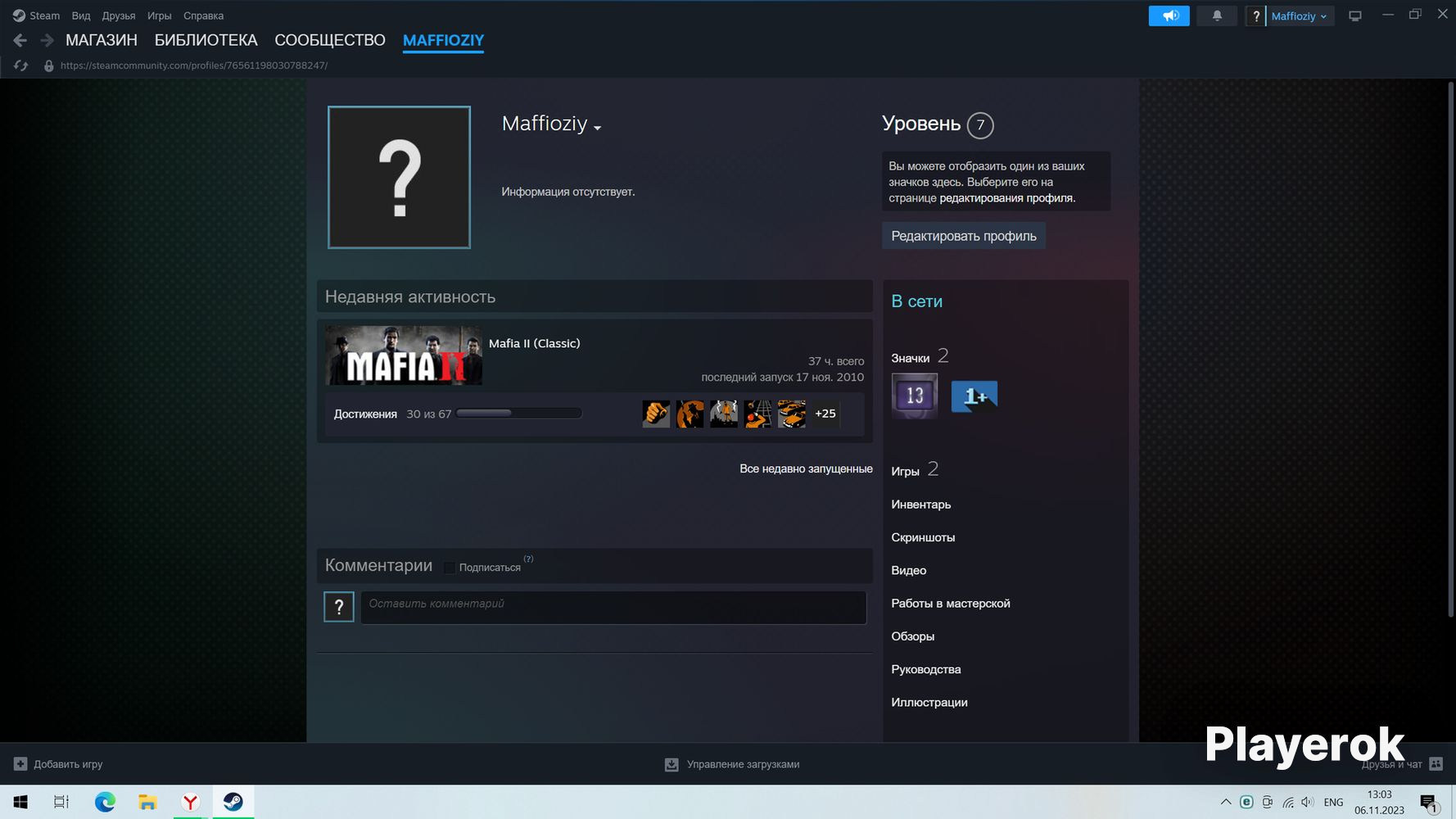Follow the редактирования профиля link
This screenshot has width=1456, height=819.
(x=1006, y=198)
